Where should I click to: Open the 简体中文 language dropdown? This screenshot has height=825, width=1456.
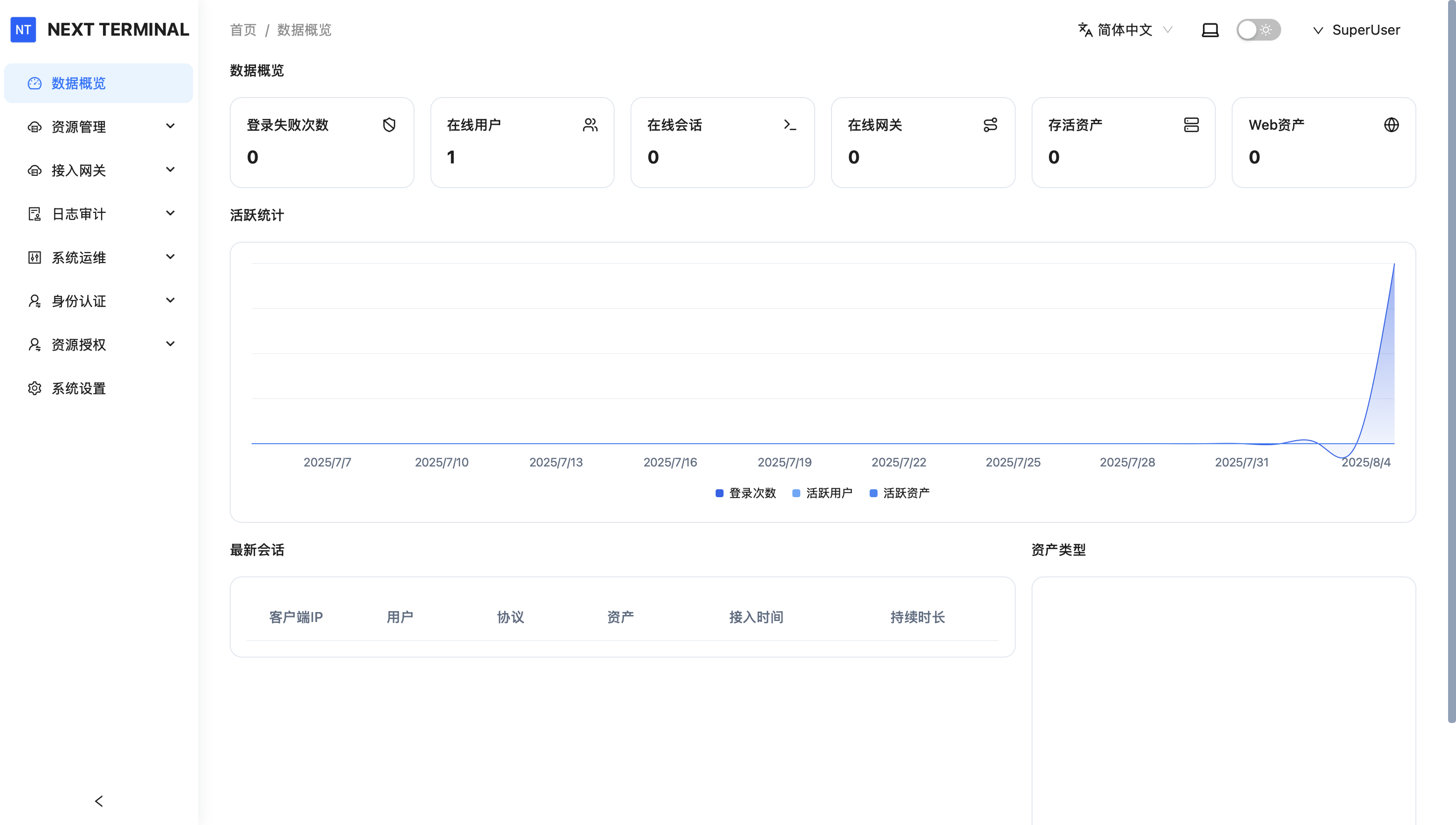tap(1125, 30)
